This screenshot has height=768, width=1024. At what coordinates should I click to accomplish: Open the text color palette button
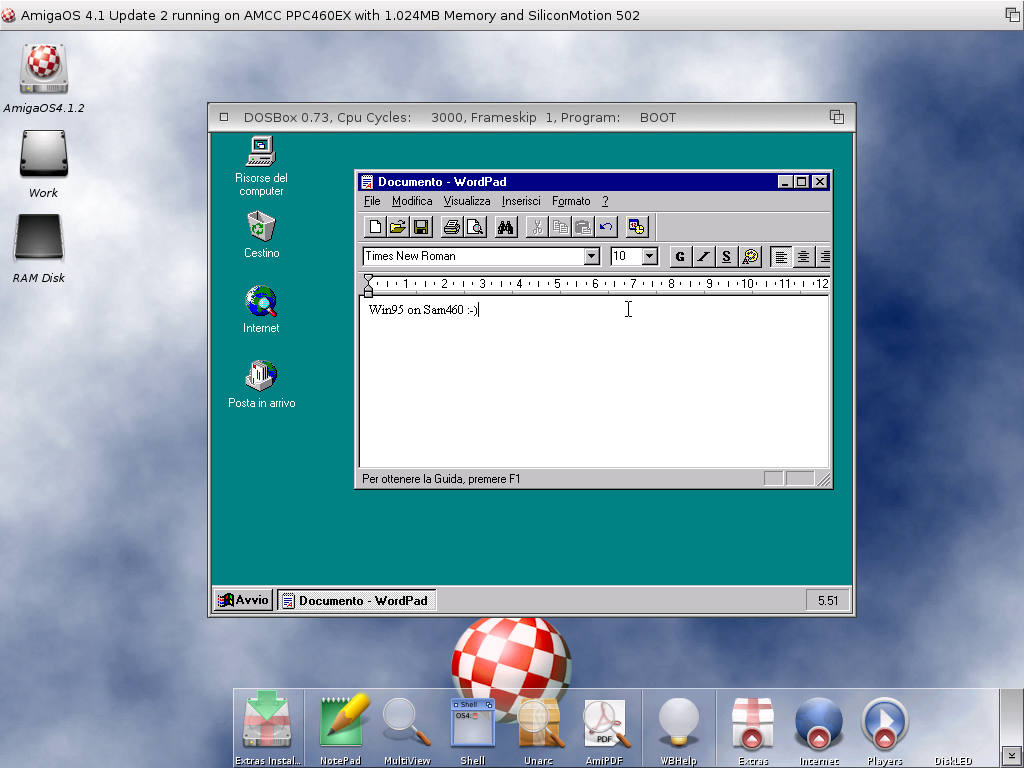tap(750, 257)
